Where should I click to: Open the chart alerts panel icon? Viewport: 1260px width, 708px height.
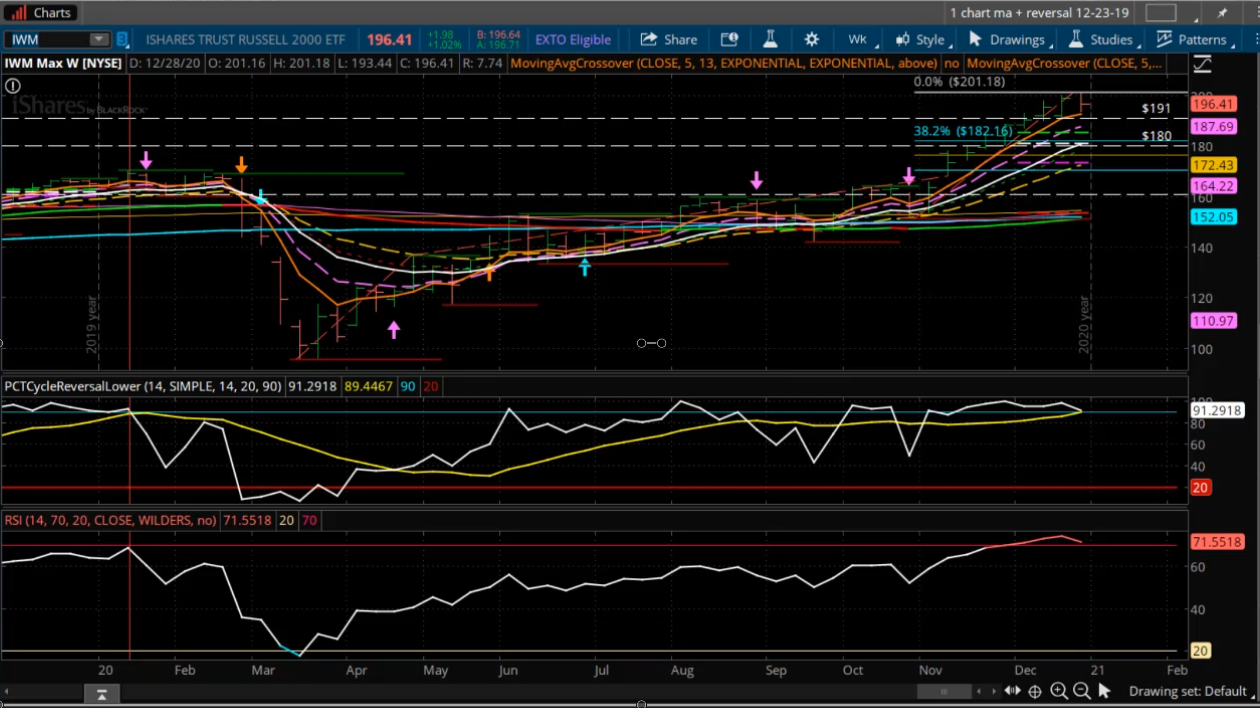point(729,39)
